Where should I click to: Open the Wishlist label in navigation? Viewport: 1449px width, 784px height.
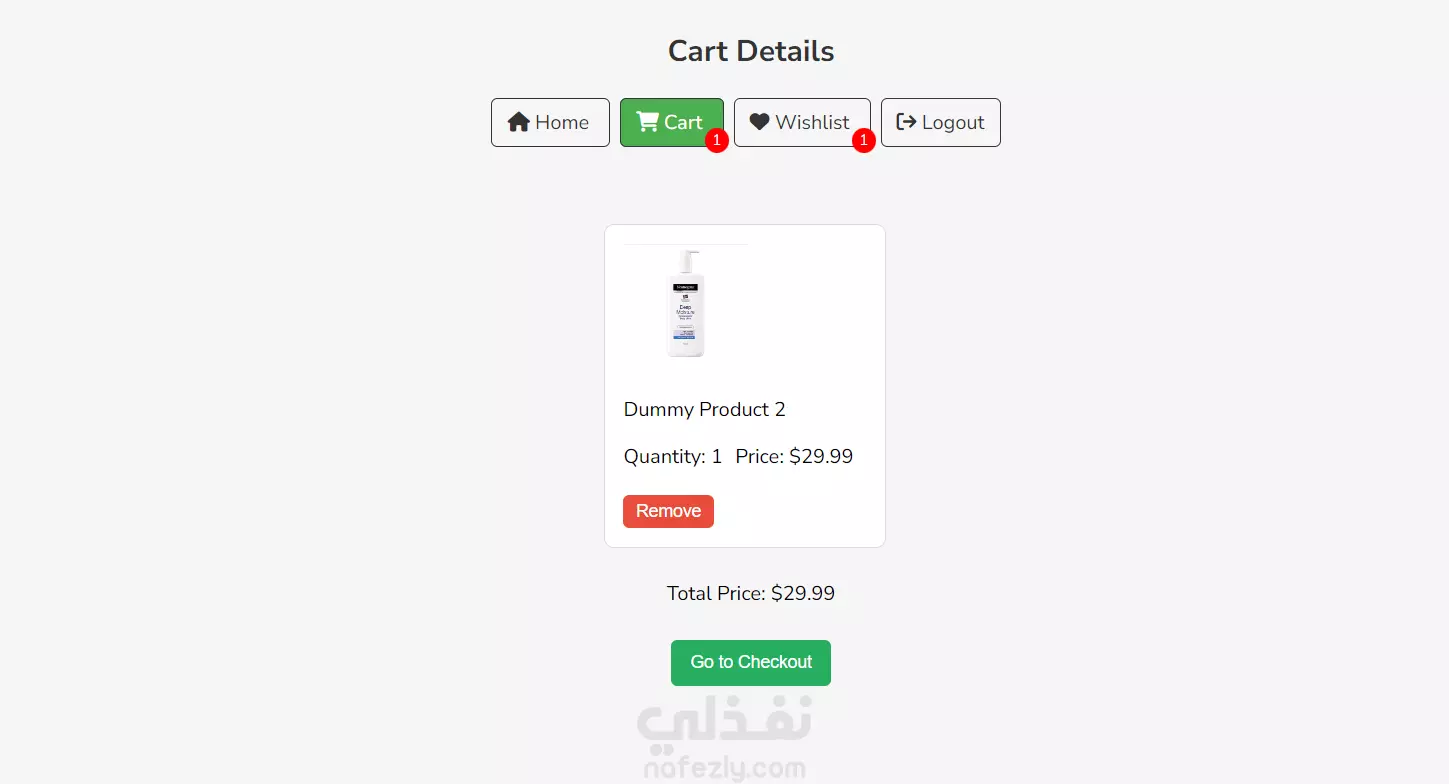812,122
